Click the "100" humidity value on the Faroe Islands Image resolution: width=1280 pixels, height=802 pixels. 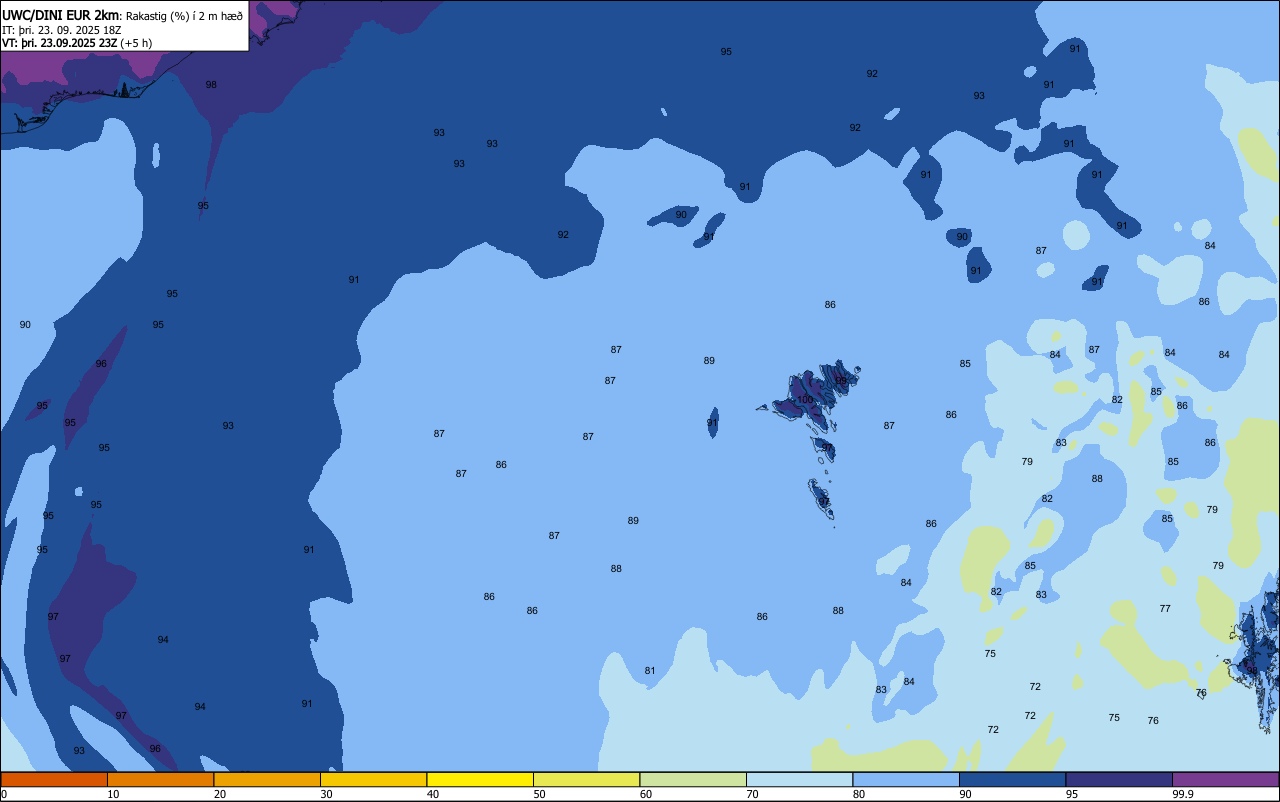tap(805, 400)
